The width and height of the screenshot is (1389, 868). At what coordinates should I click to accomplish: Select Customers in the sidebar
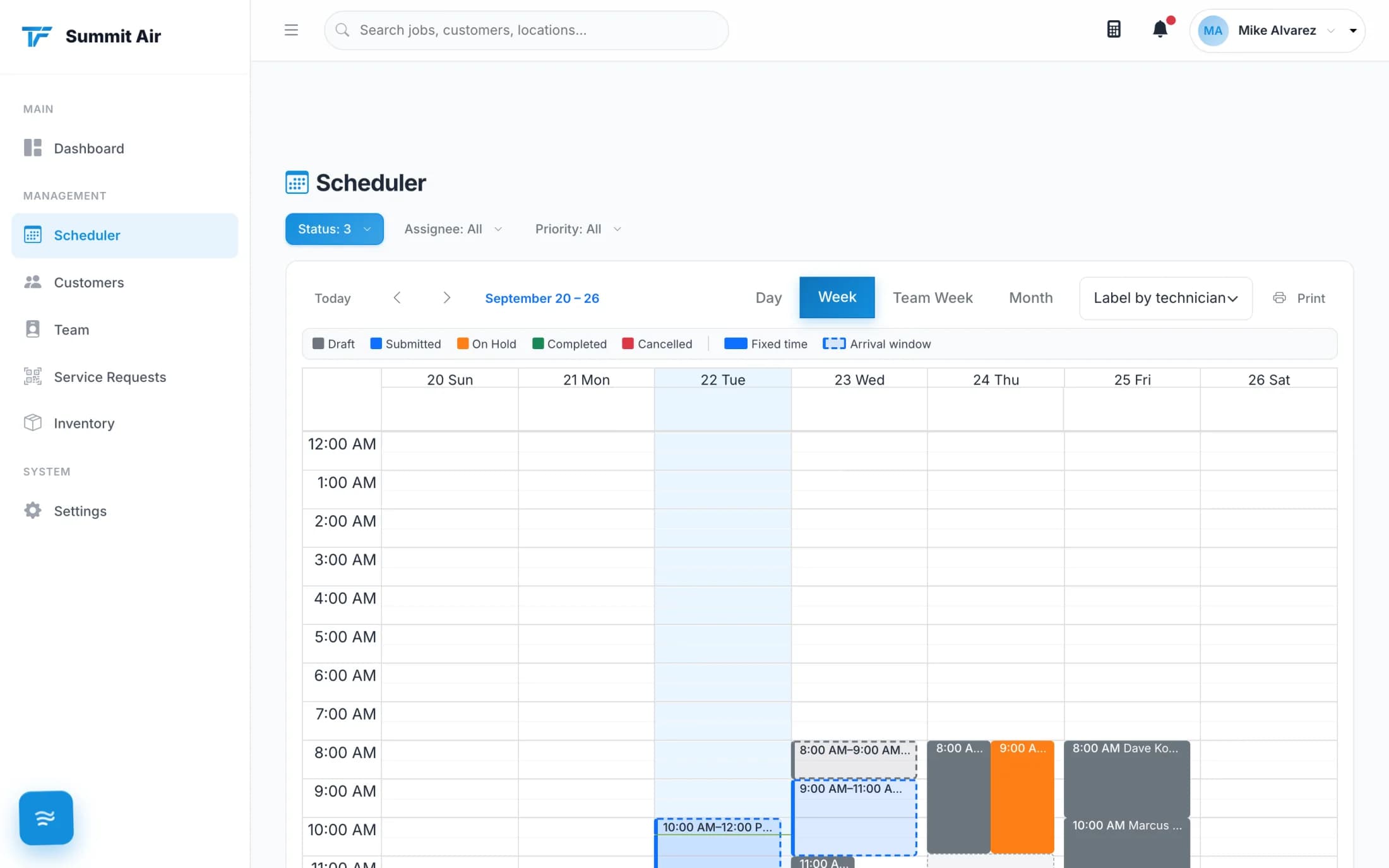pyautogui.click(x=125, y=282)
